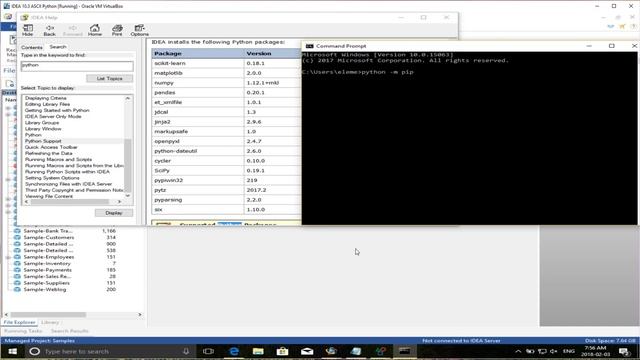Switch to the Running Tasks tab

(23, 331)
